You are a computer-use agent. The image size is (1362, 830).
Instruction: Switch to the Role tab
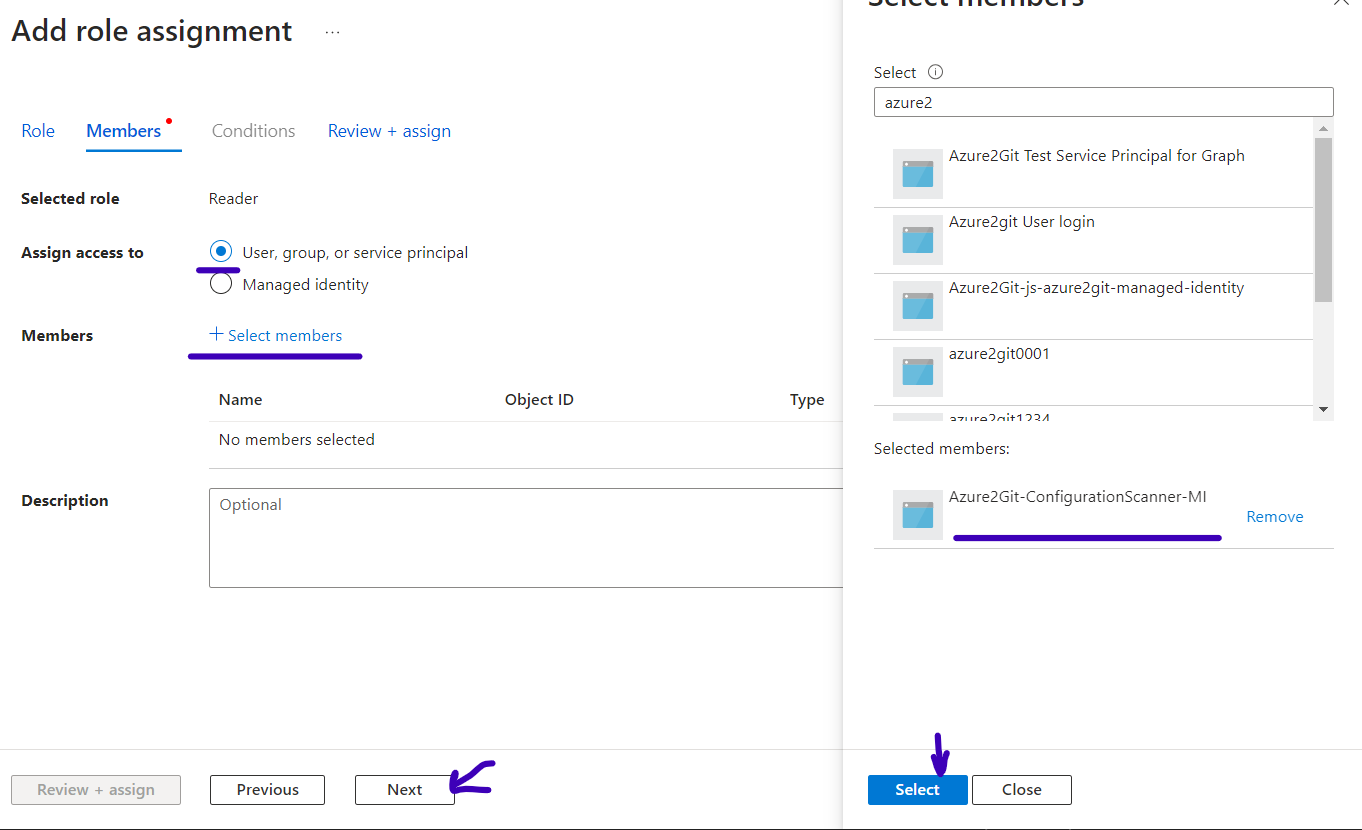coord(38,131)
